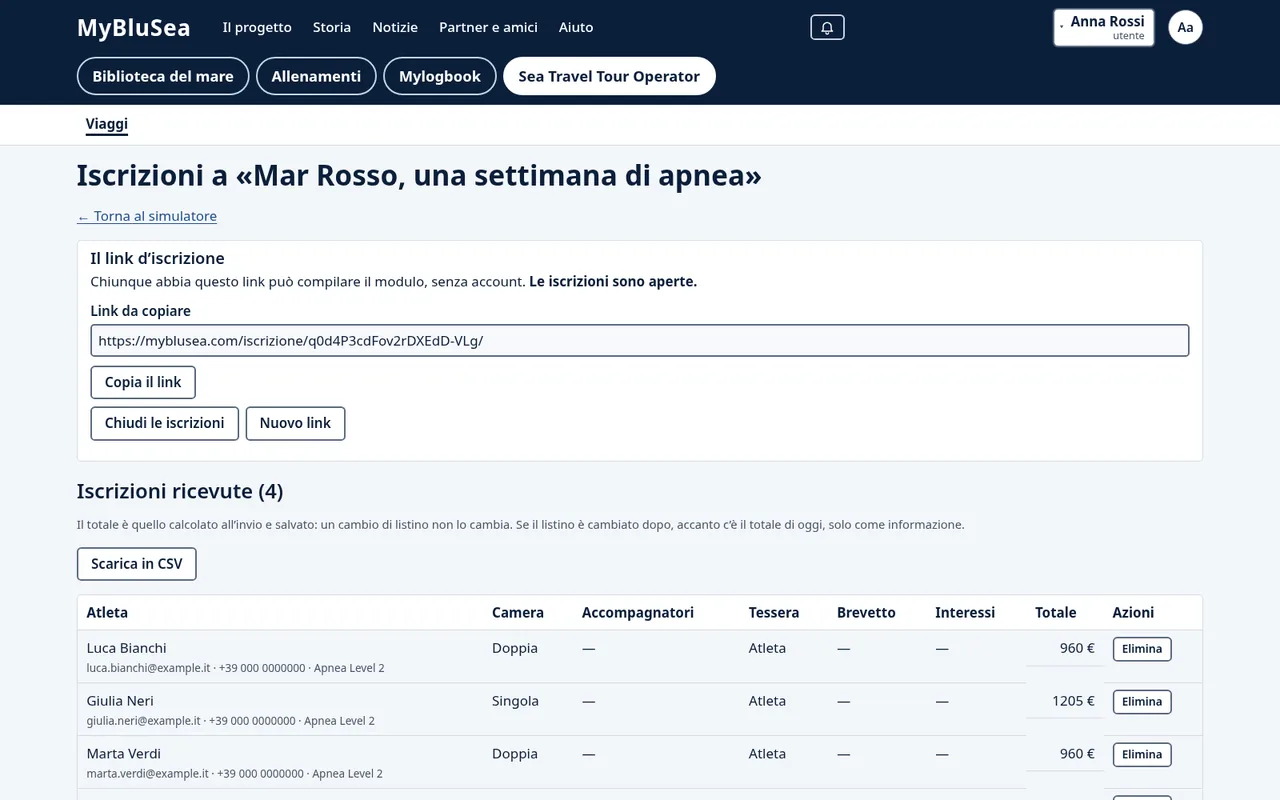Generate a Nuovo link
The width and height of the screenshot is (1280, 800).
(x=295, y=423)
